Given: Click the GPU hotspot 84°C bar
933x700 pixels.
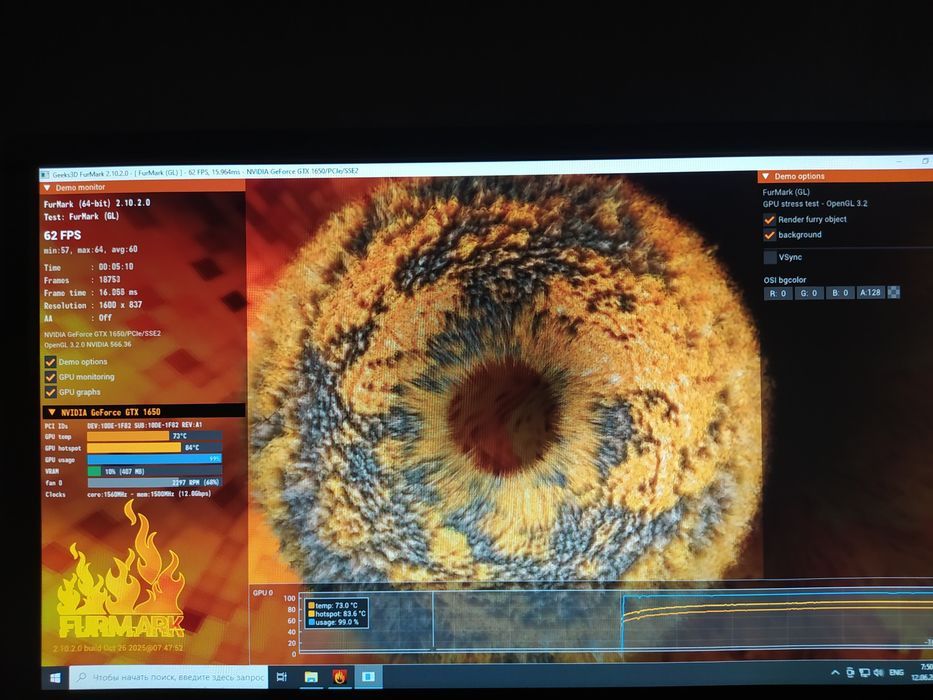Looking at the screenshot, I should click(155, 448).
